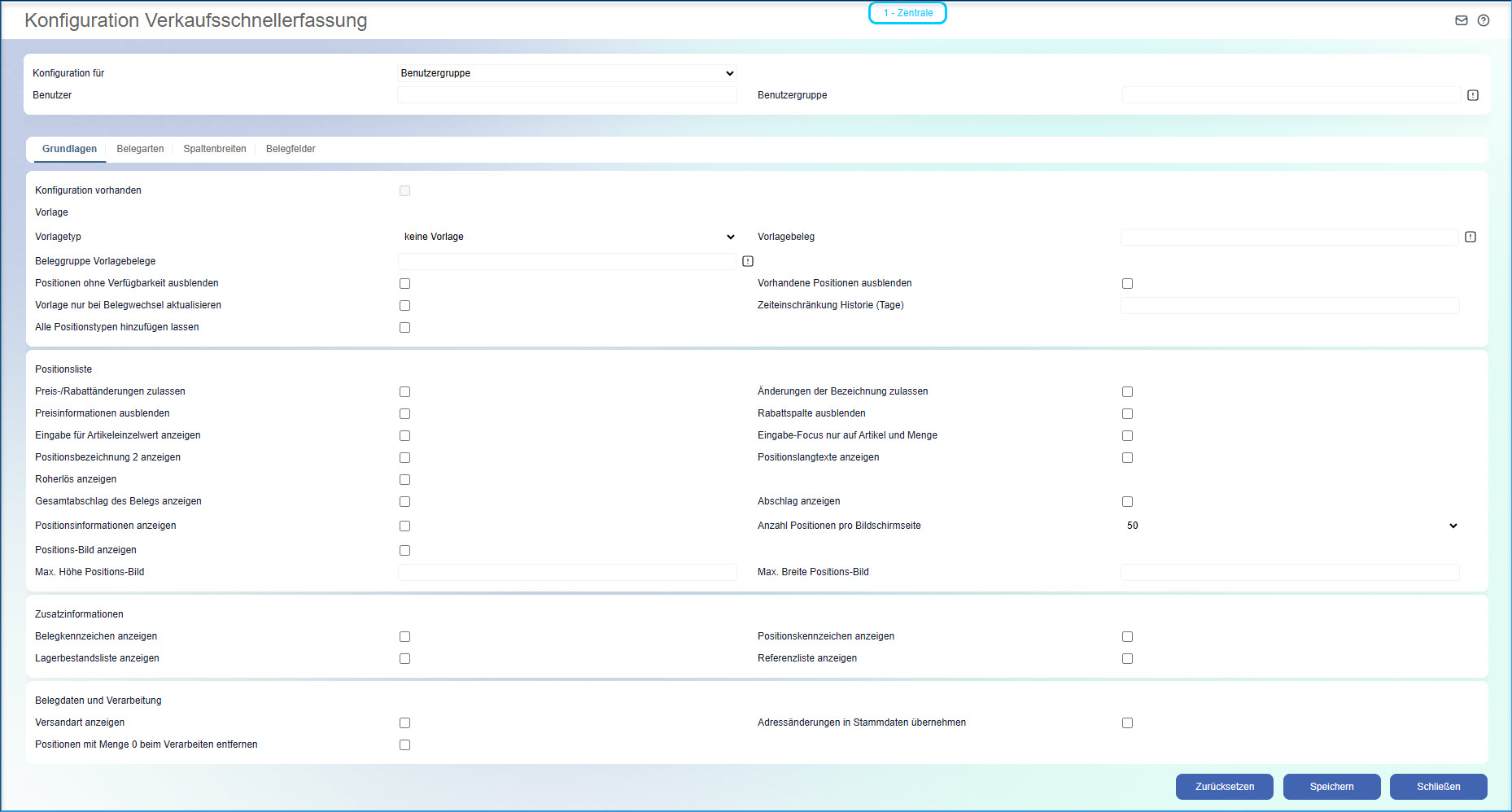1512x812 pixels.
Task: Open lookup icon next to Vorlagebeleg field
Action: pyautogui.click(x=1470, y=237)
